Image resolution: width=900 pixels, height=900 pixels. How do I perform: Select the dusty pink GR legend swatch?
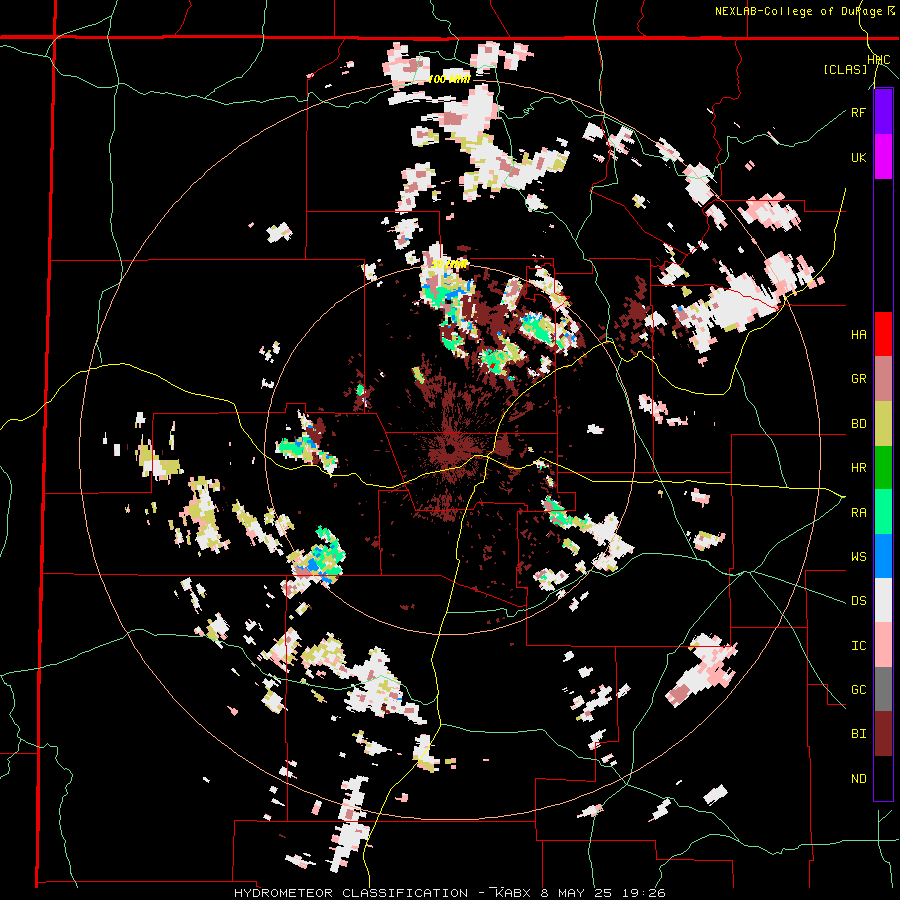click(x=883, y=378)
